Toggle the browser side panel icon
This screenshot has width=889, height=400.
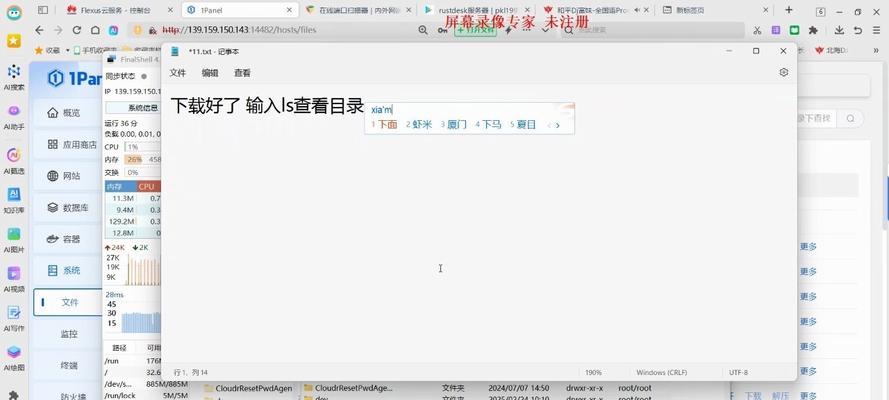click(x=43, y=10)
